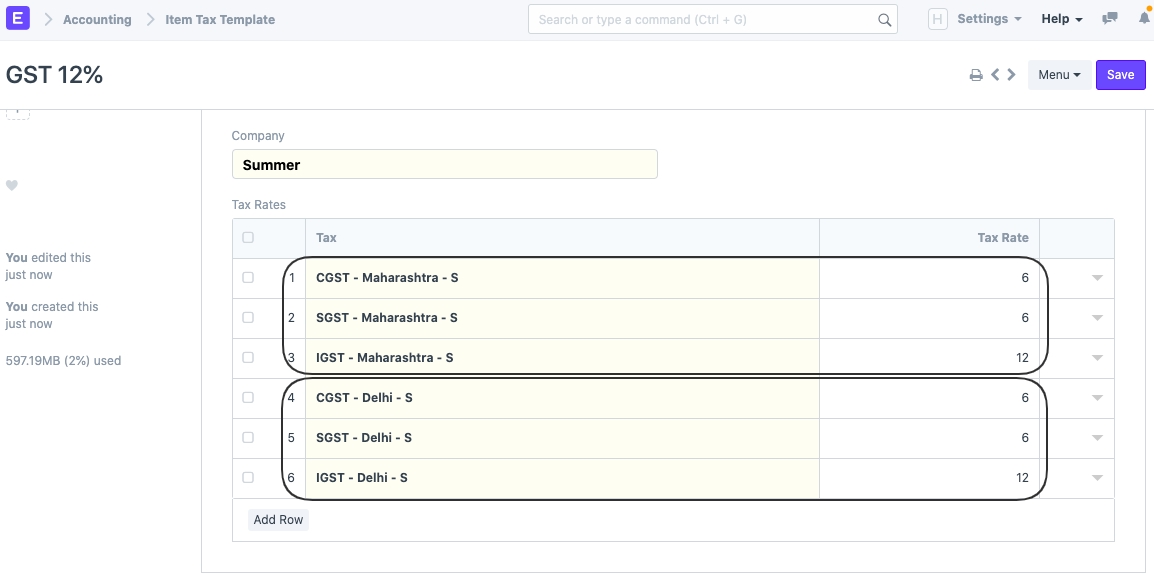1154x575 pixels.
Task: Click the search magnifier icon
Action: (x=884, y=20)
